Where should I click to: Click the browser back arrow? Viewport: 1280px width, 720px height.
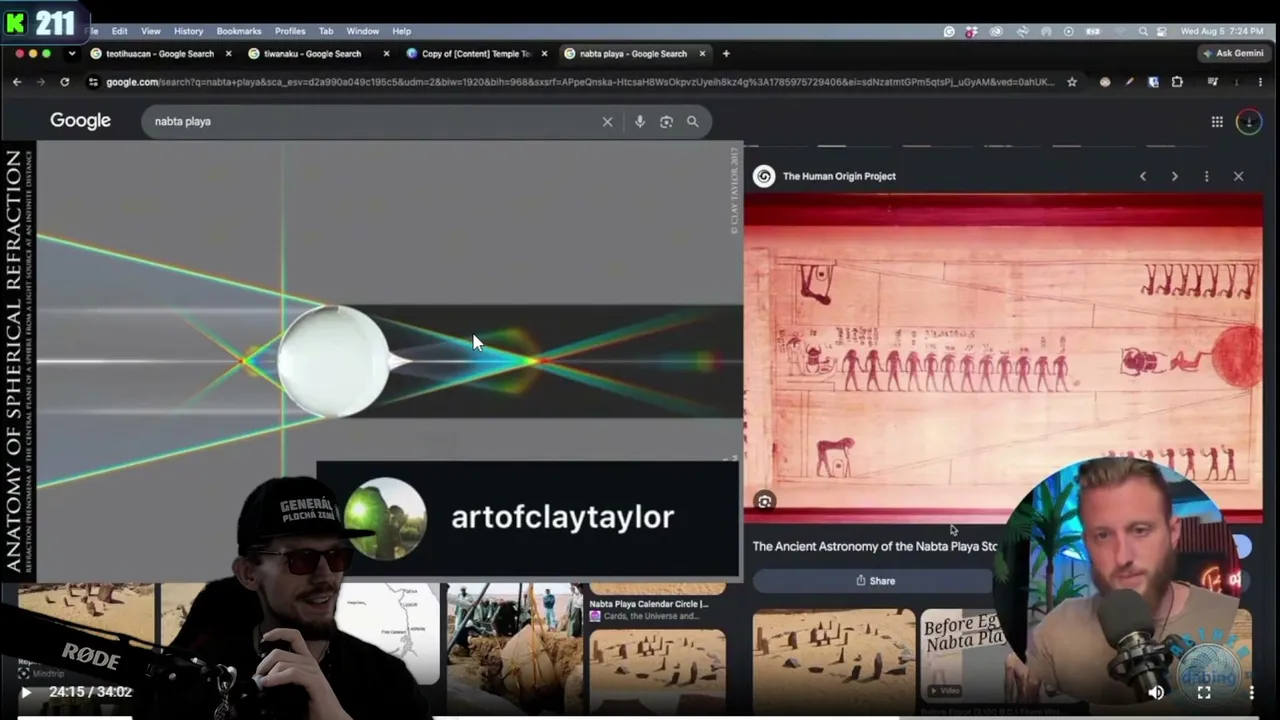(x=17, y=82)
